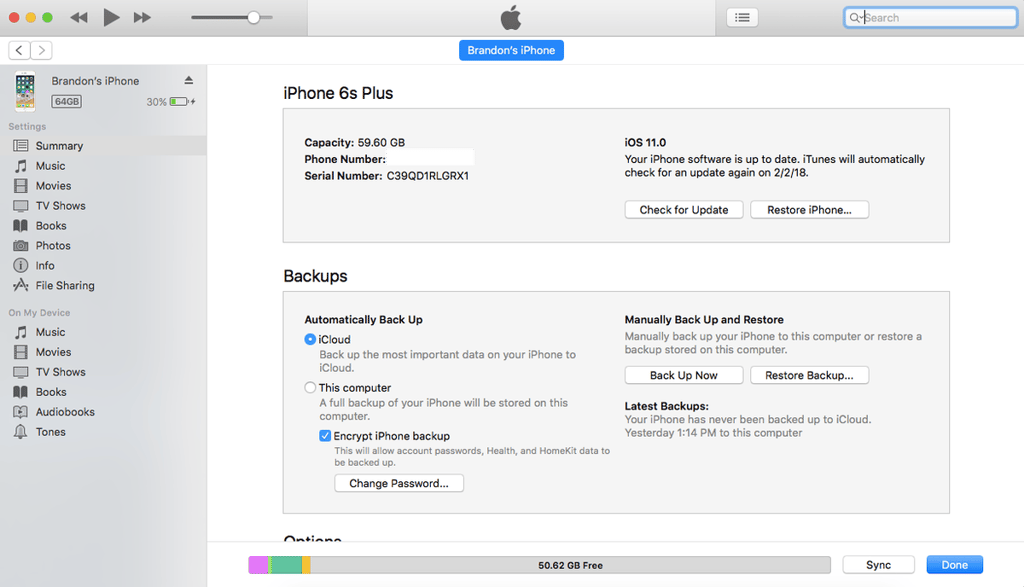The height and width of the screenshot is (587, 1024).
Task: Click Back Up Now button
Action: [x=684, y=375]
